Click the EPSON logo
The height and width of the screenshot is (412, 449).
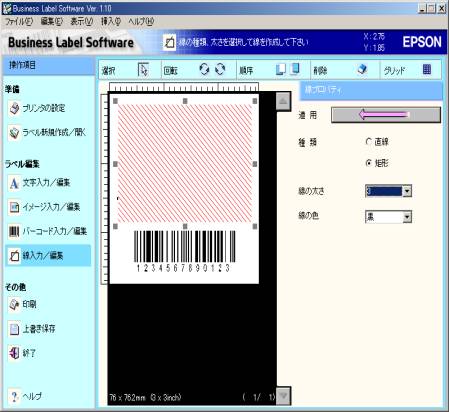click(422, 42)
